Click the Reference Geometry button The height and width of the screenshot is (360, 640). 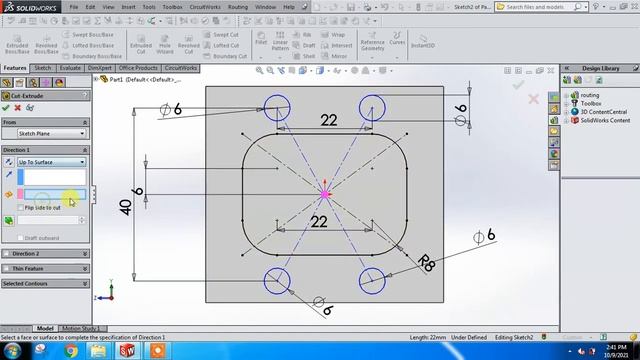pos(372,41)
